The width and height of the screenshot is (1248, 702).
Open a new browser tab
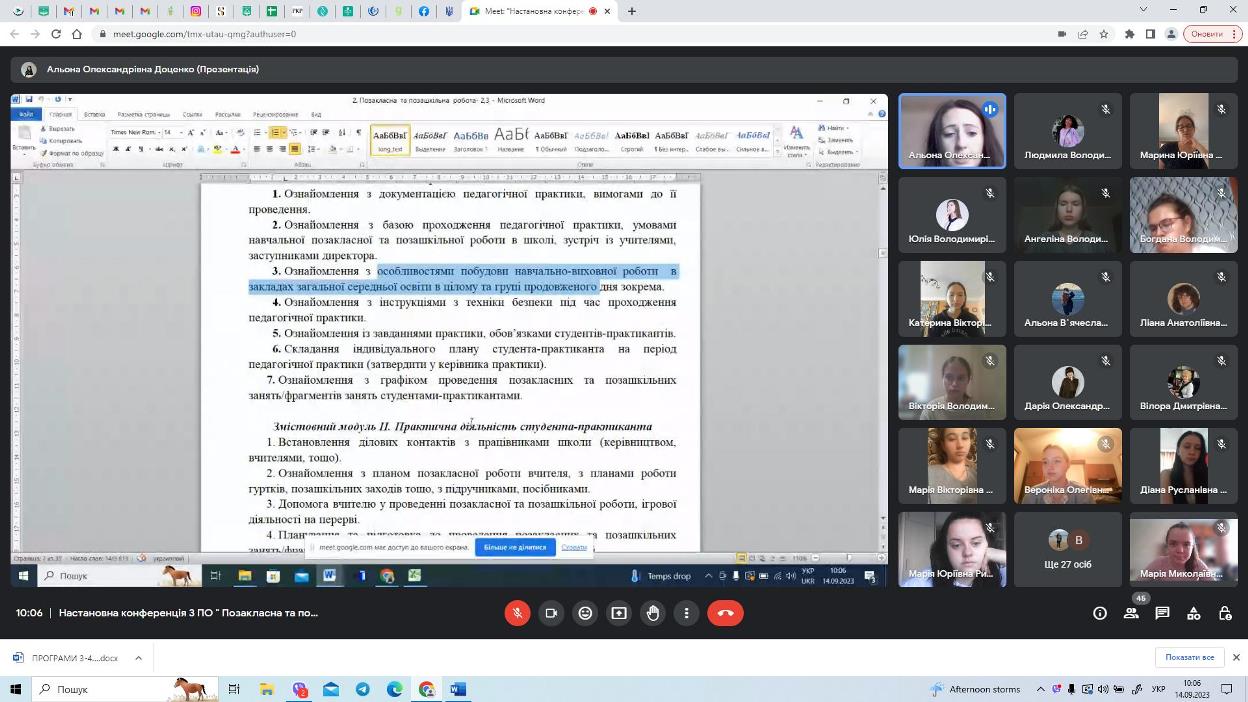tap(632, 11)
